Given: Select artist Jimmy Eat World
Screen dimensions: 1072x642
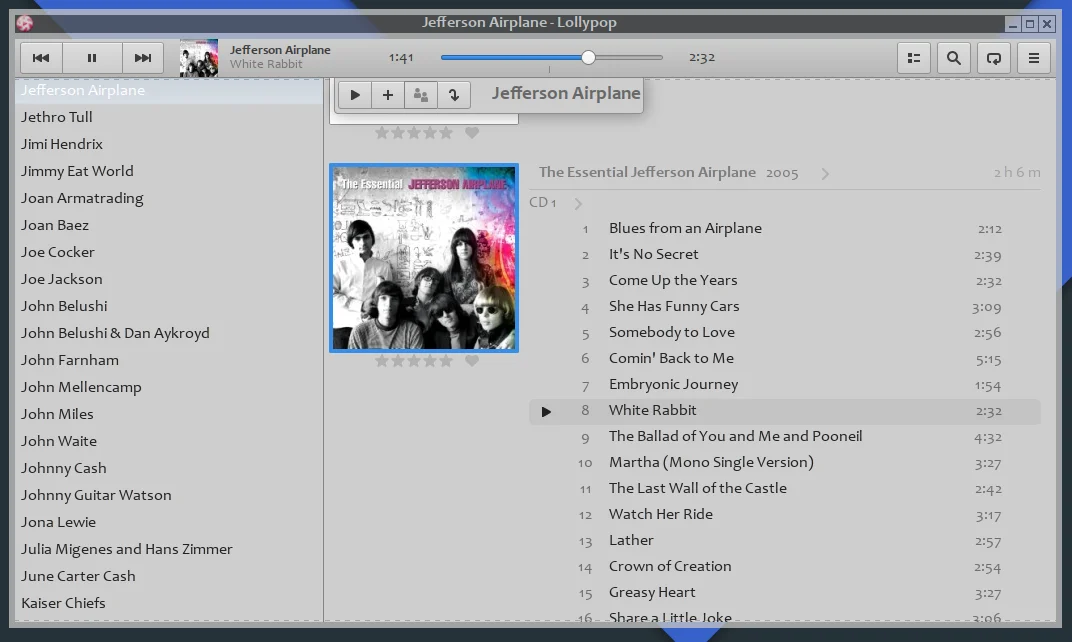Looking at the screenshot, I should (169, 171).
